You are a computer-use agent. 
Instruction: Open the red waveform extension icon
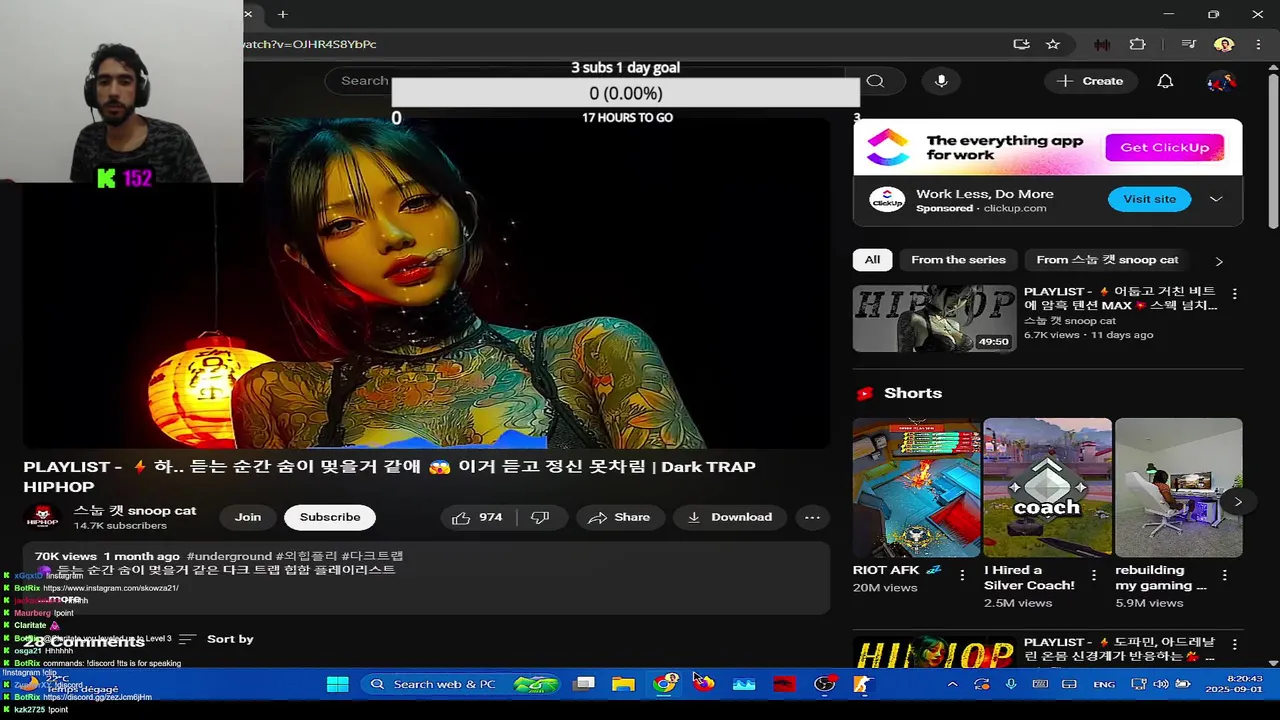click(1102, 44)
